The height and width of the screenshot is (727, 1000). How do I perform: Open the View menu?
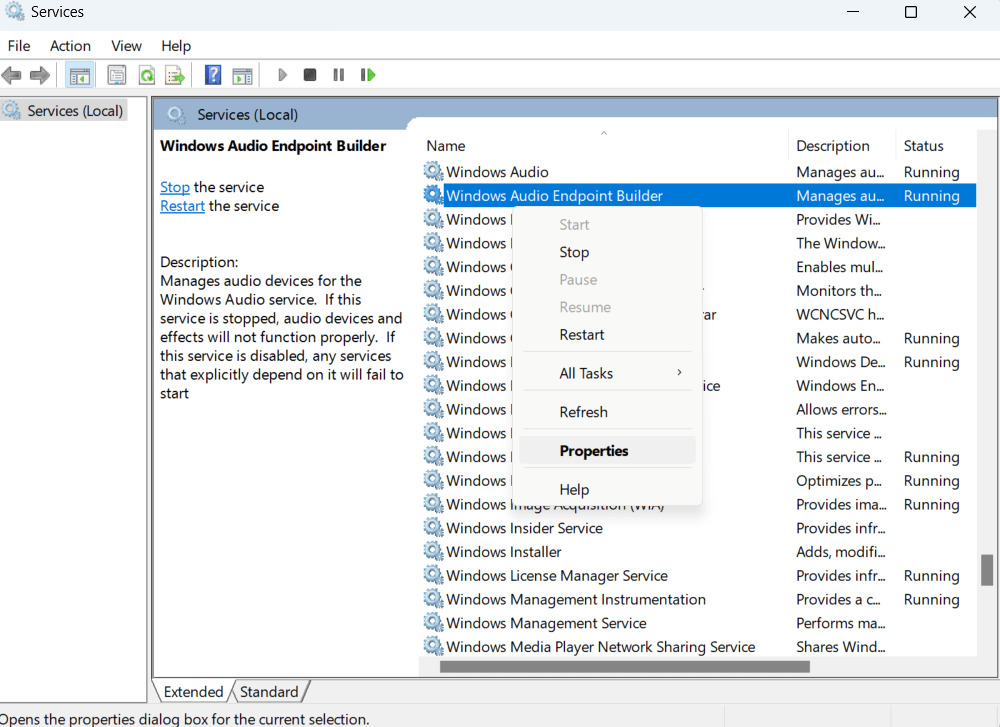point(126,46)
